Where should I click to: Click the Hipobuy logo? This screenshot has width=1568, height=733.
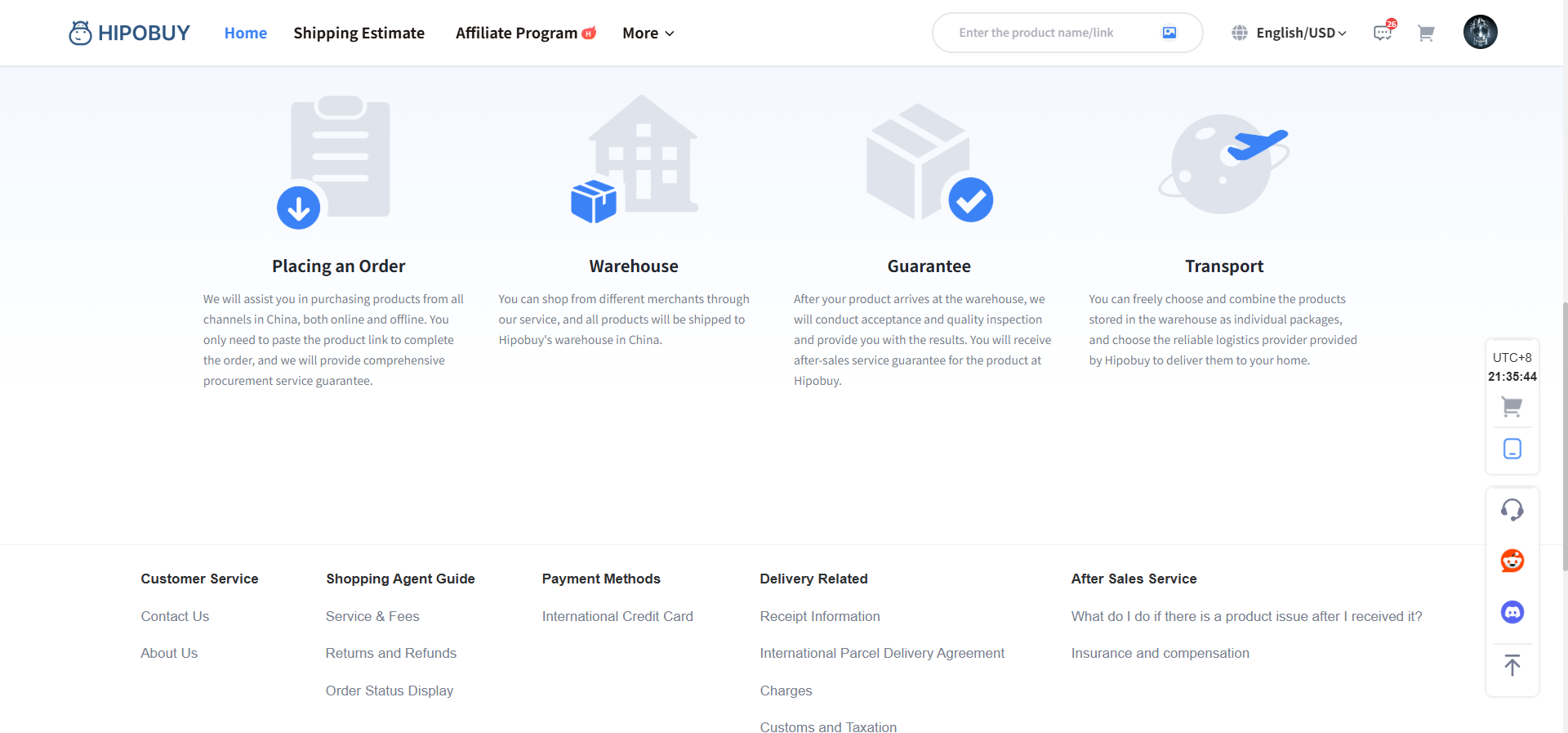[x=129, y=33]
